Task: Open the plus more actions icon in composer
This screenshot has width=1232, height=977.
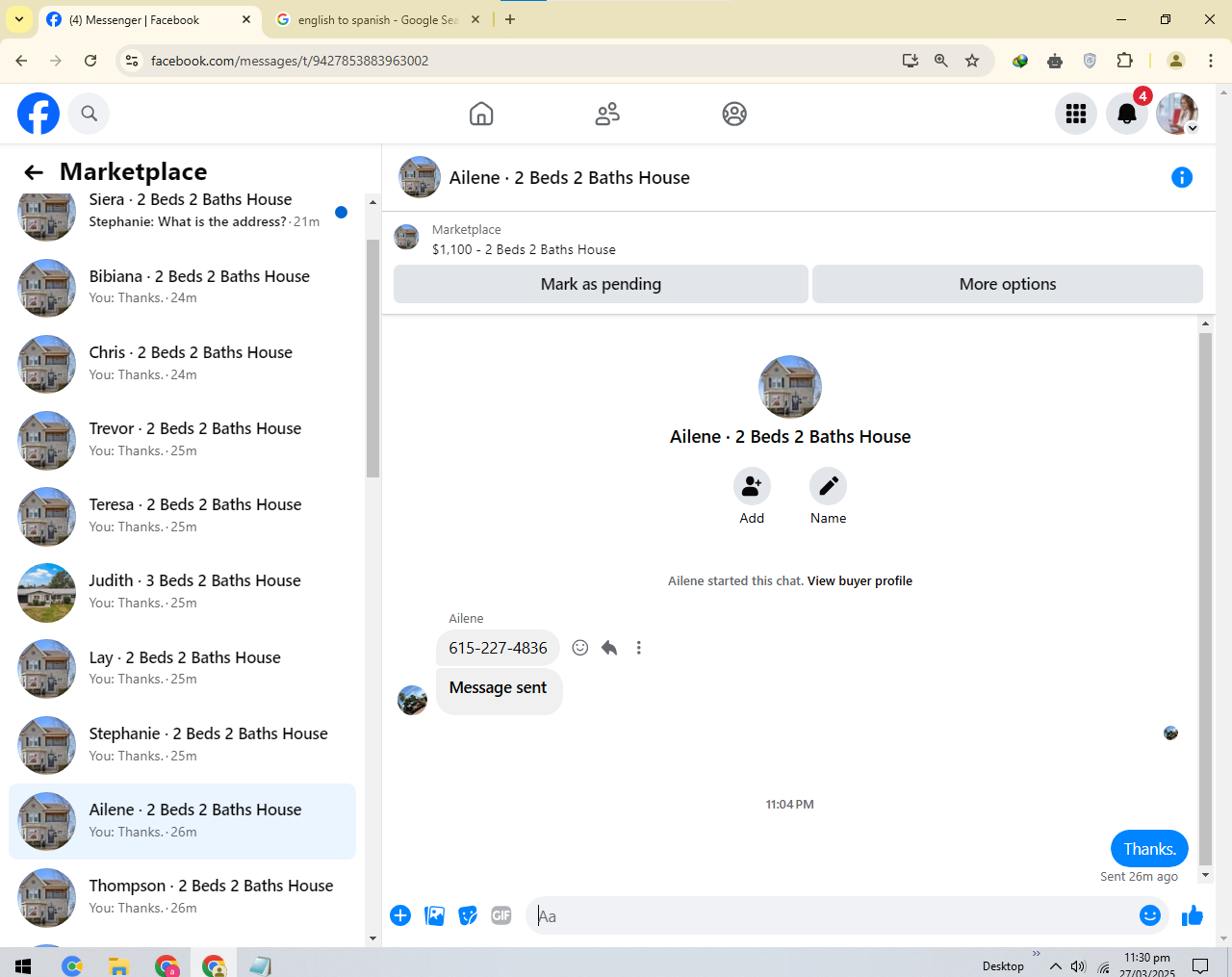Action: click(400, 915)
